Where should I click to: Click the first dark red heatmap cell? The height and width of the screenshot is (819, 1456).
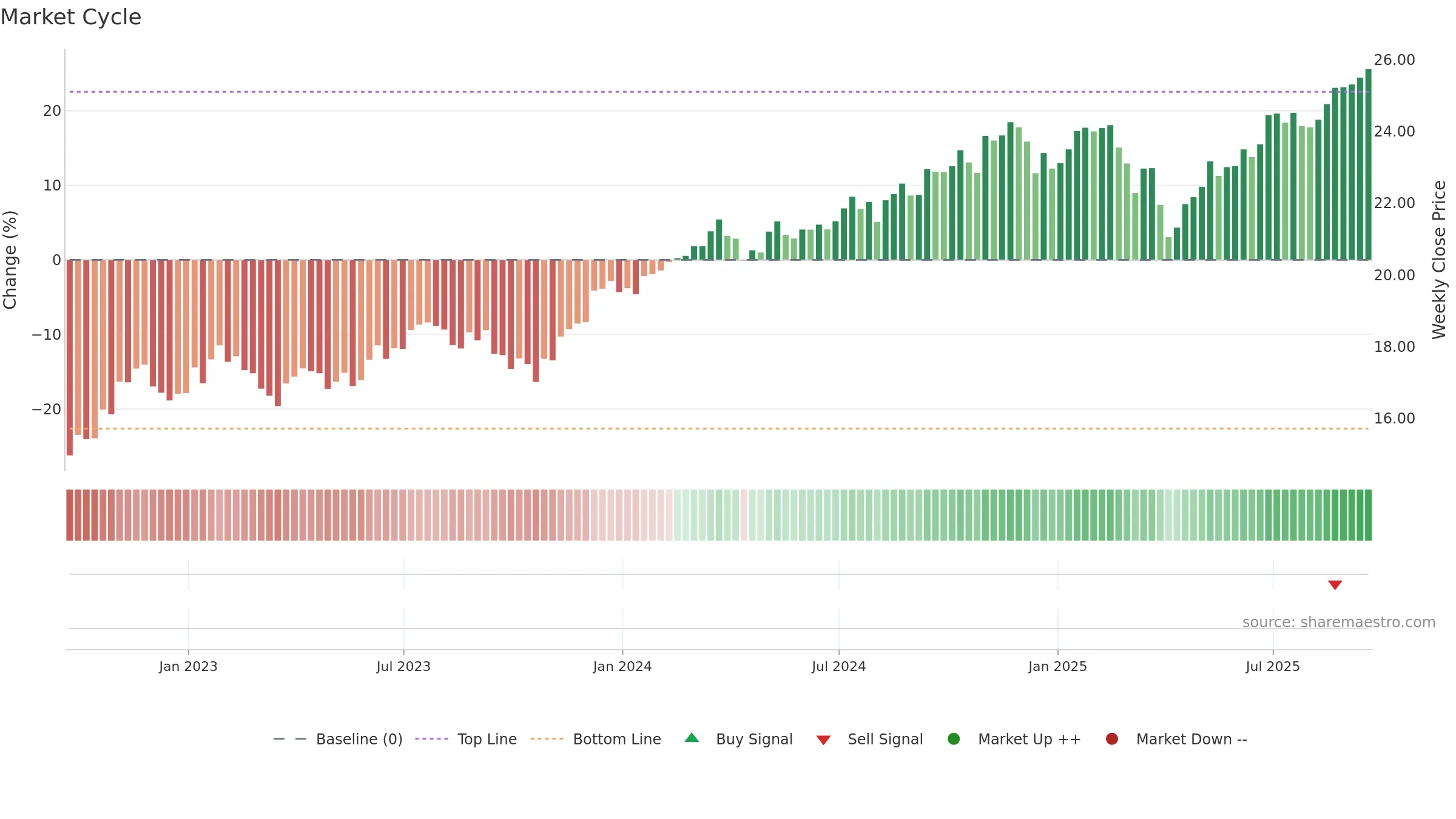(70, 515)
